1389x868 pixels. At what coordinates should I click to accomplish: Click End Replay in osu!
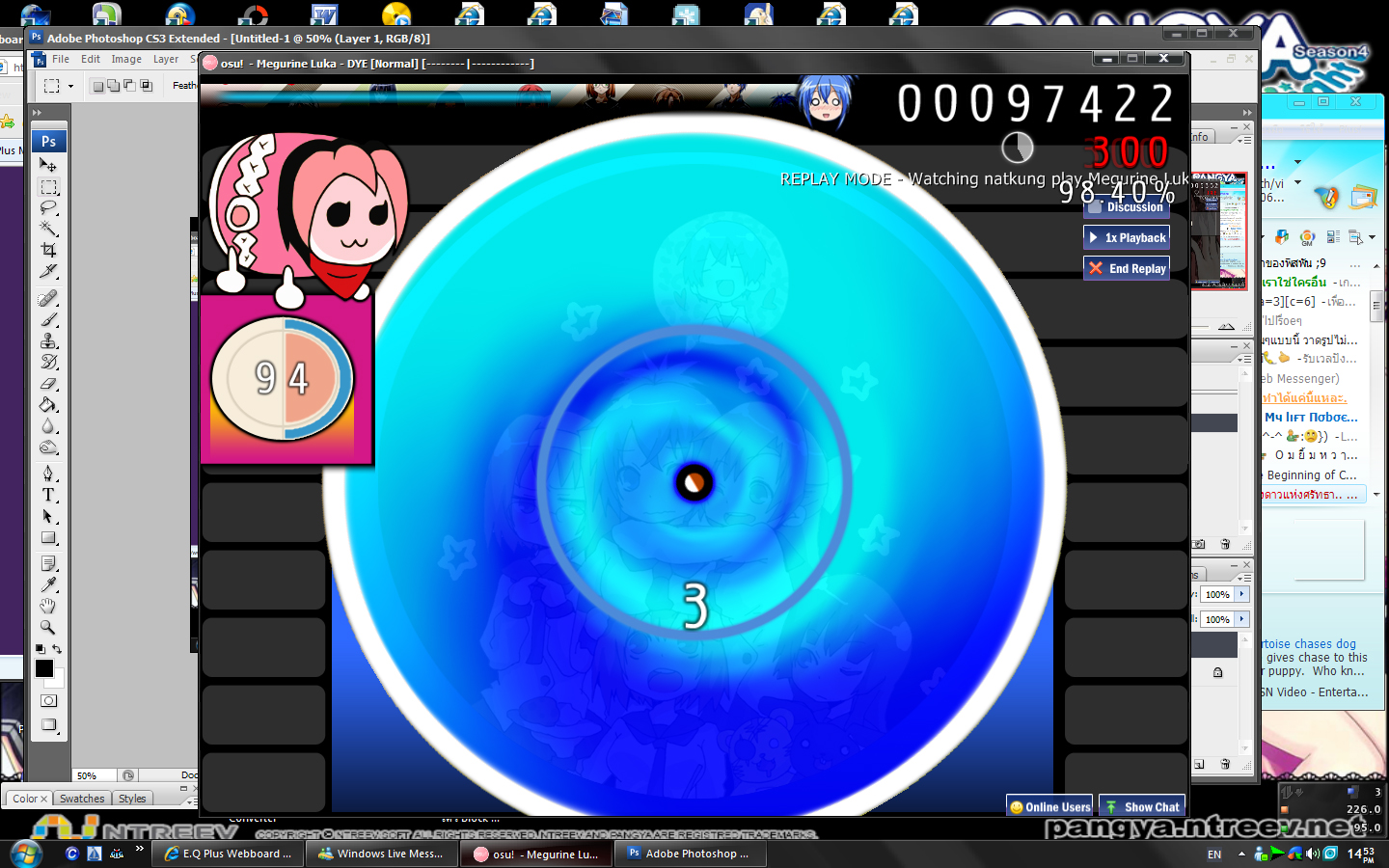[x=1127, y=268]
